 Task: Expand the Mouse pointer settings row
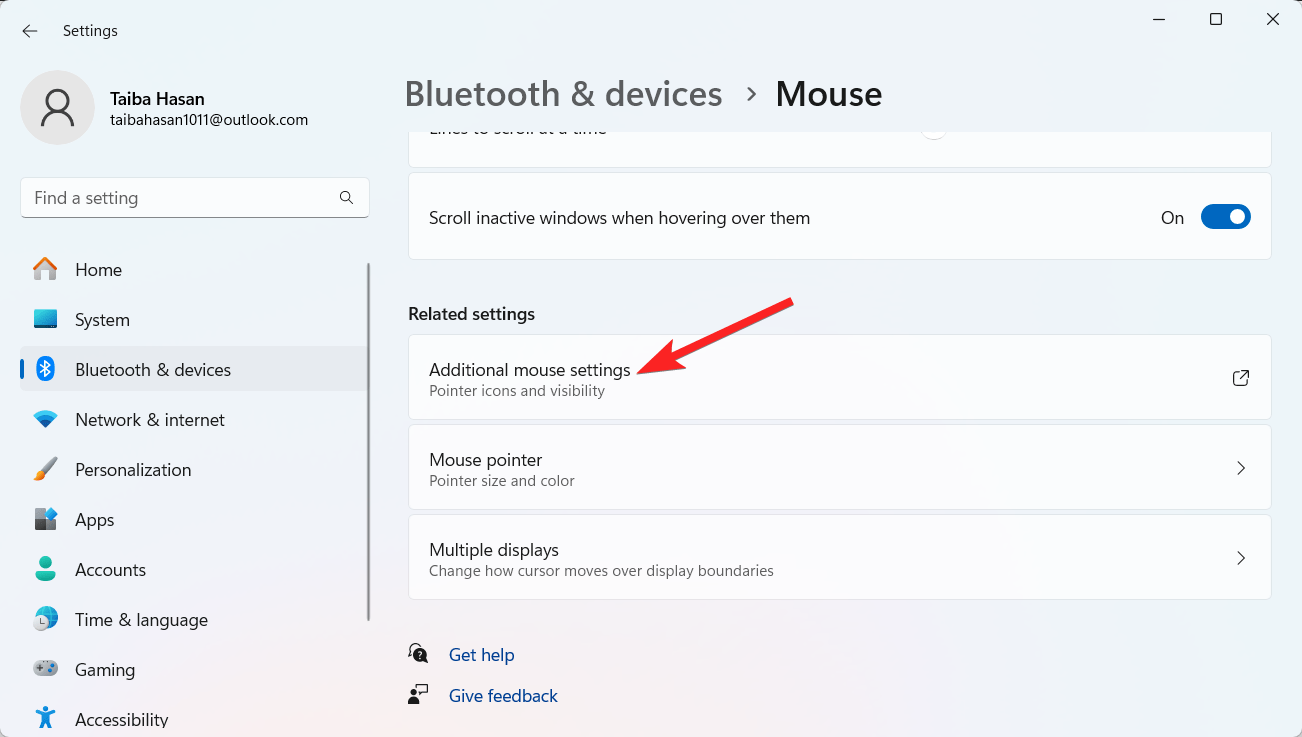pos(1241,468)
